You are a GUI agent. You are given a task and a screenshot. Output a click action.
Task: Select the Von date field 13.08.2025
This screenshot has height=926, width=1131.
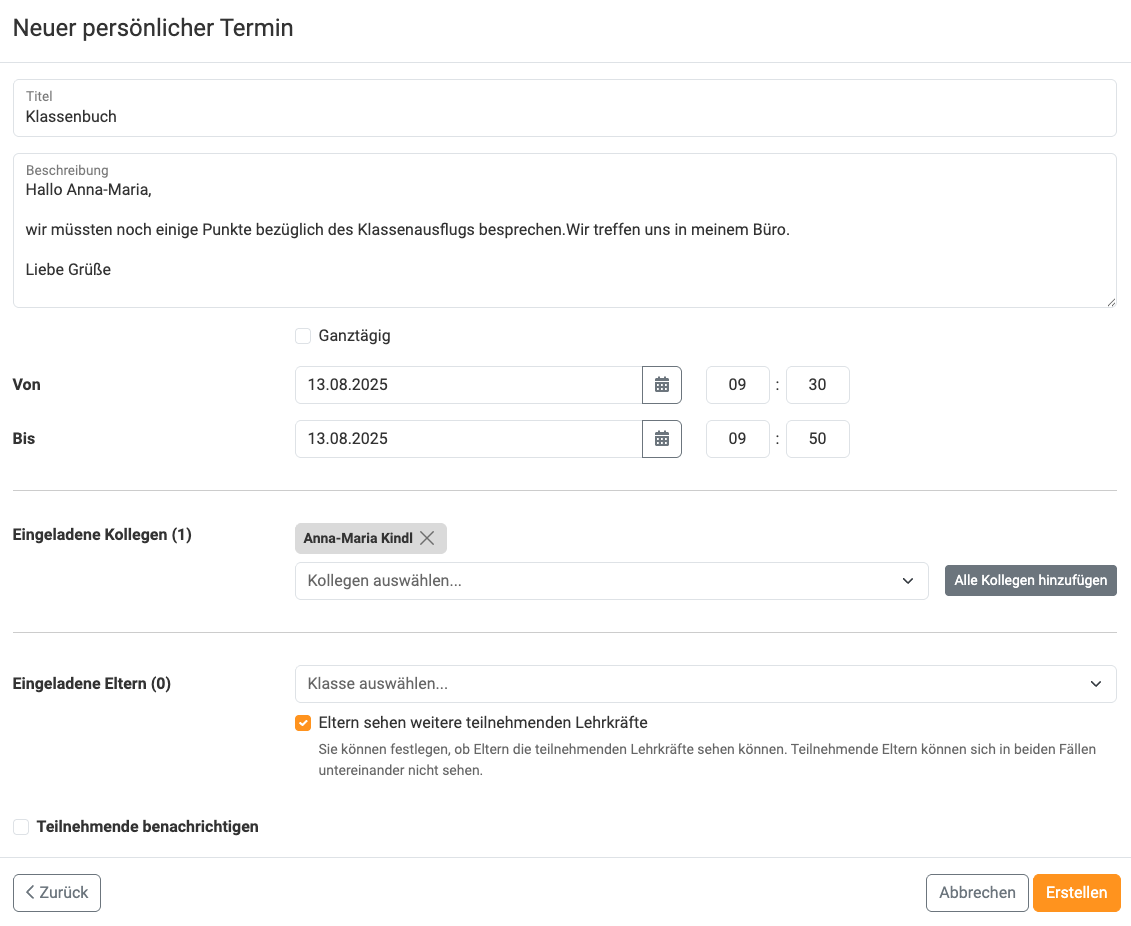pos(468,385)
